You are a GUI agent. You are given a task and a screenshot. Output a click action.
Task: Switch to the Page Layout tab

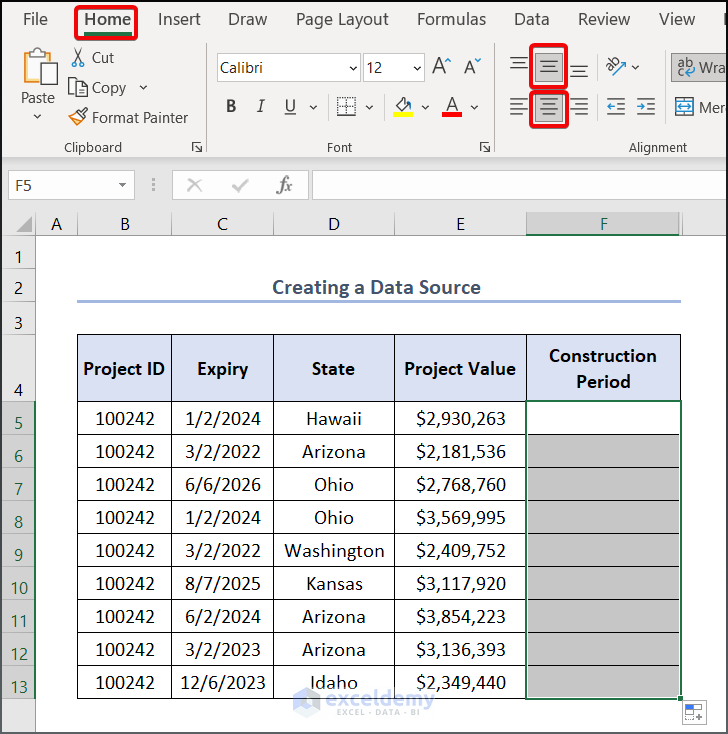point(342,19)
